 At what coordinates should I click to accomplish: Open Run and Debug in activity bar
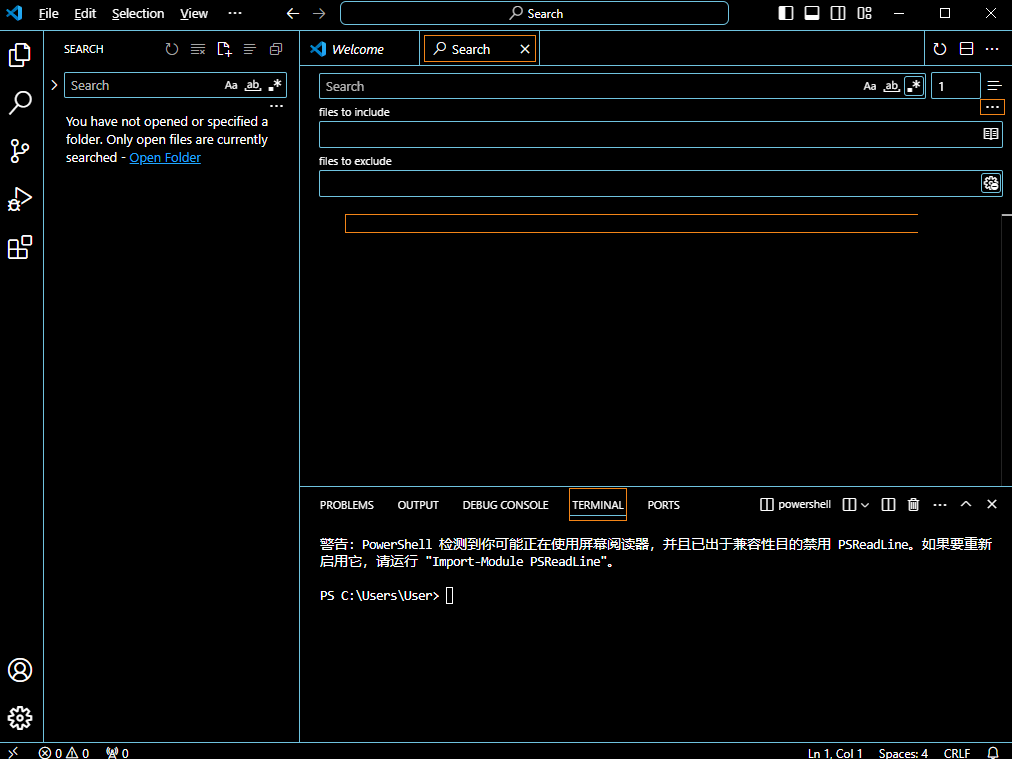pos(20,200)
